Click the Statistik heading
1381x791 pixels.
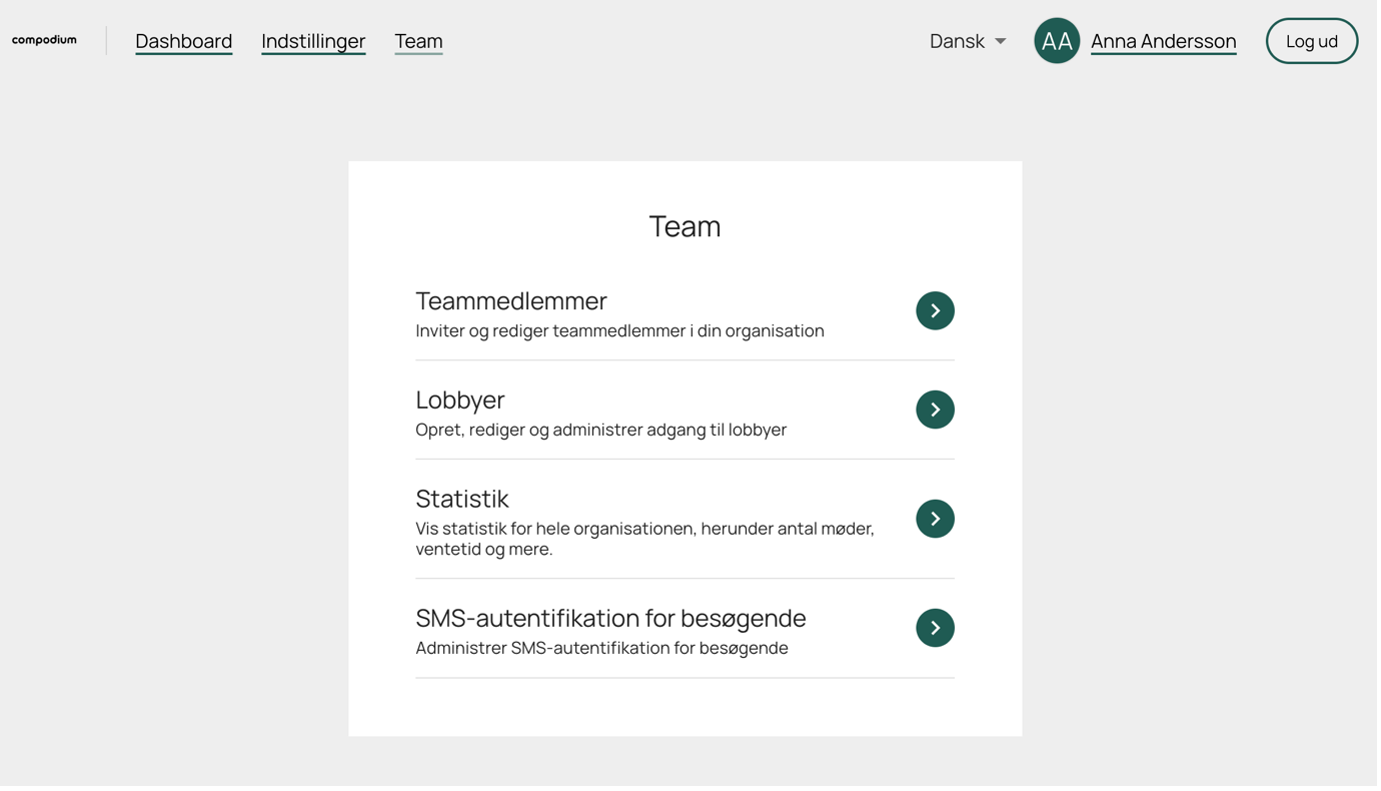[x=463, y=499]
